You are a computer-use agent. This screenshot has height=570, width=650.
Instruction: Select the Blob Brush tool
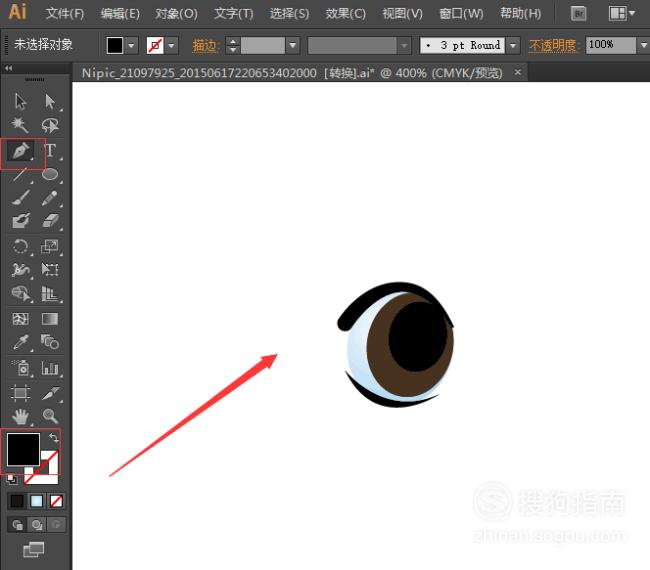20,221
